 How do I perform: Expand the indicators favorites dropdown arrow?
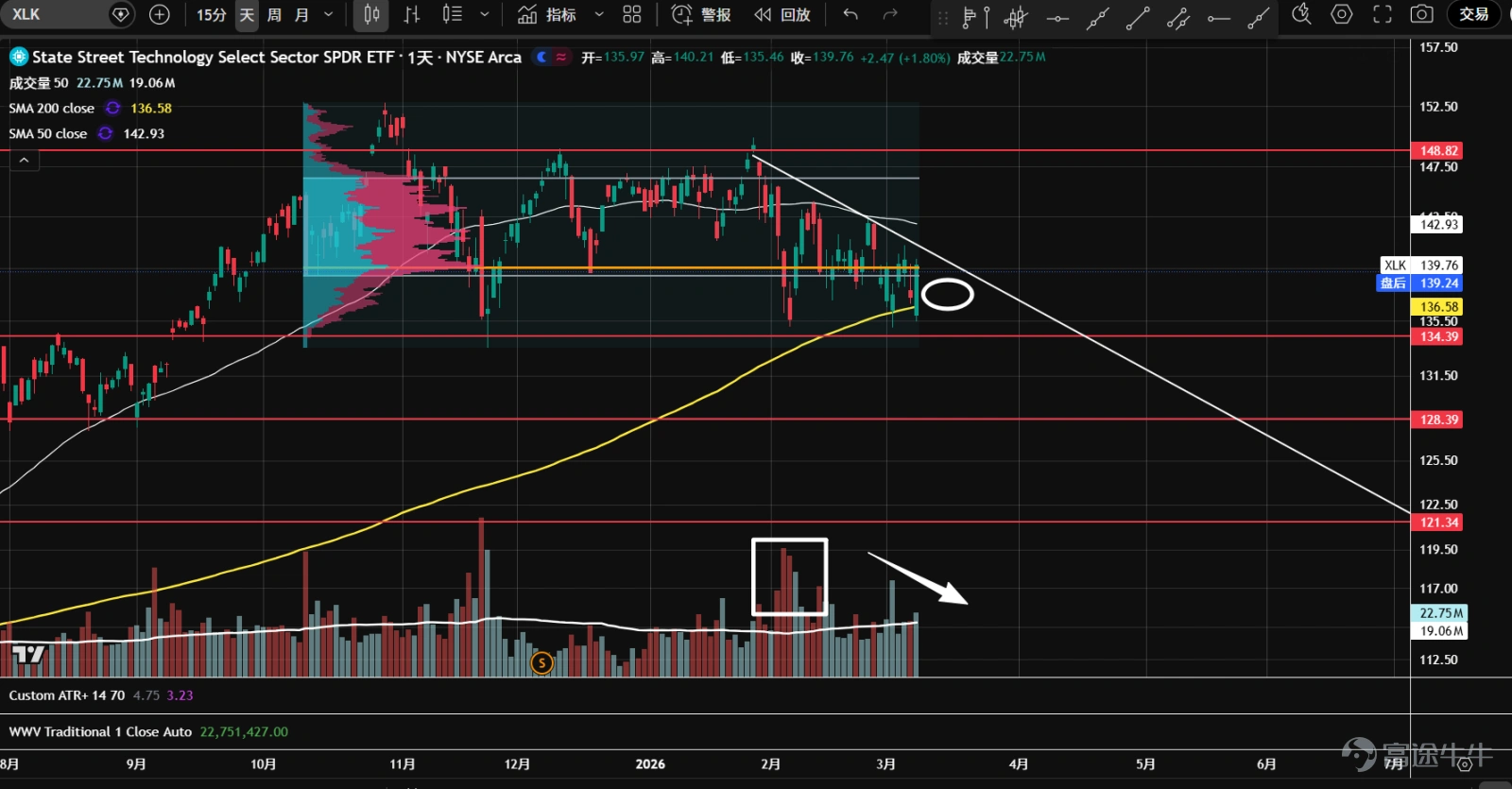(599, 15)
